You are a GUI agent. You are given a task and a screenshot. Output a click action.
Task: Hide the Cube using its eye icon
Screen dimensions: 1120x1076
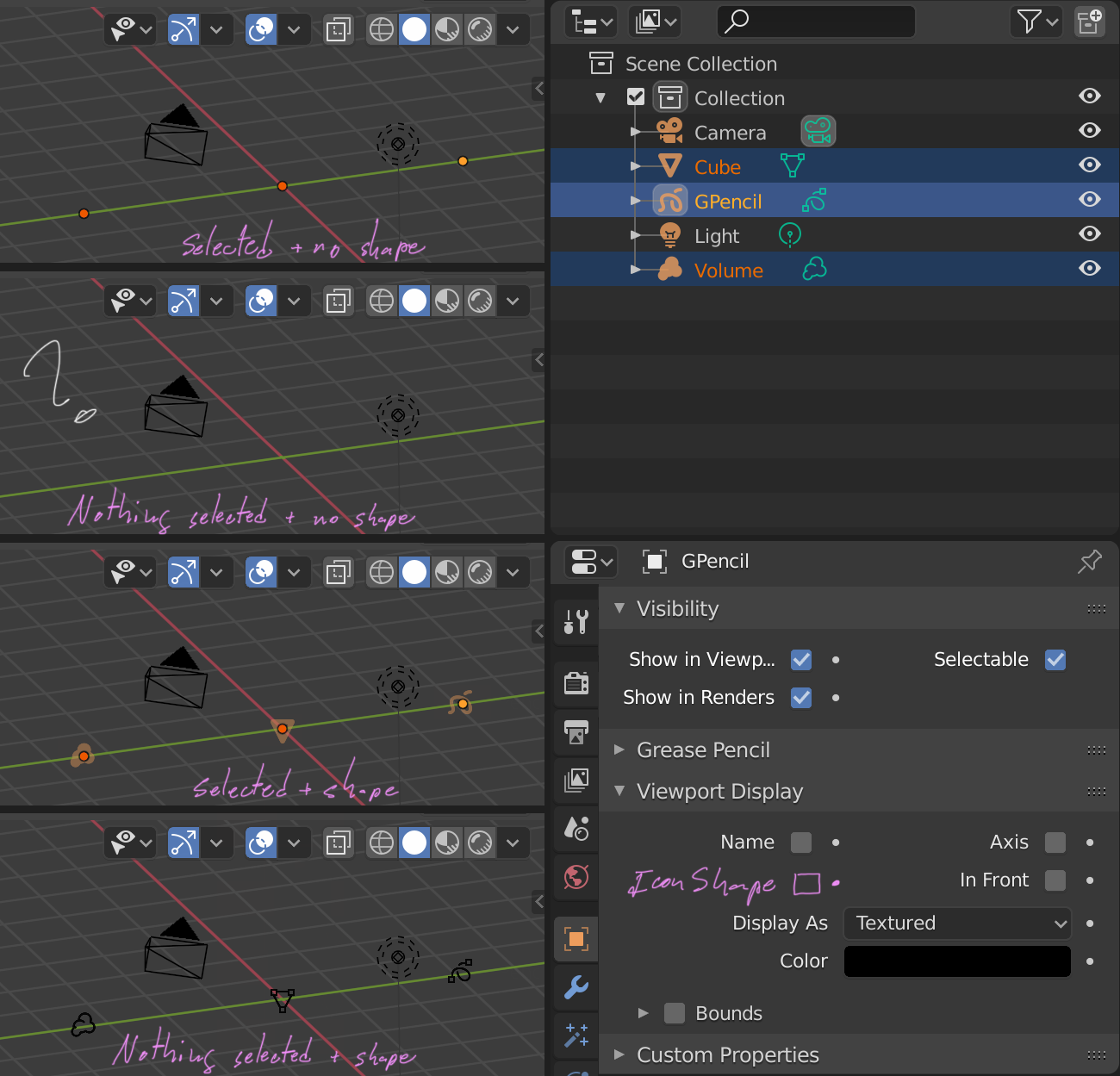pyautogui.click(x=1090, y=165)
